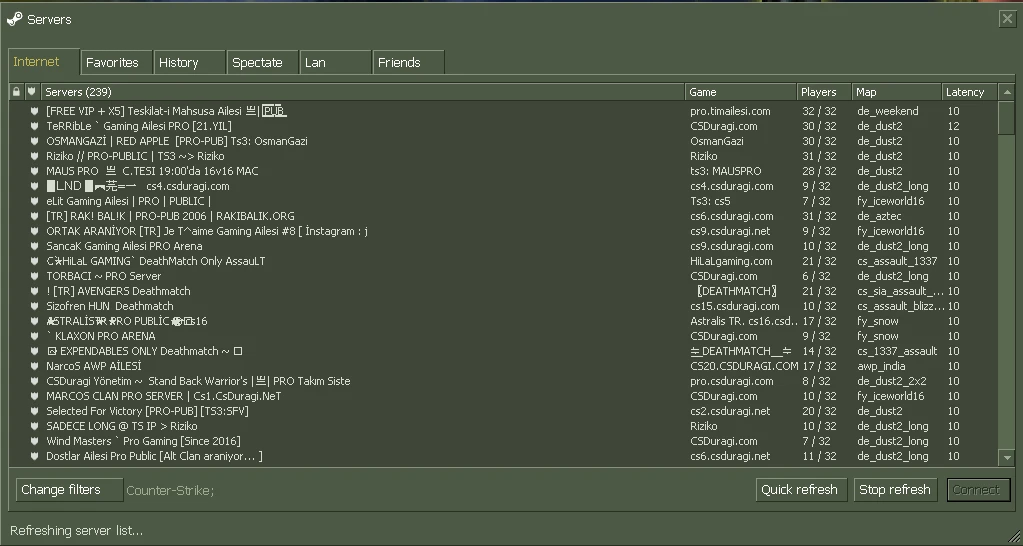Click VAC shield icon of SADECE LONG row
The width and height of the screenshot is (1023, 546).
pyautogui.click(x=35, y=426)
